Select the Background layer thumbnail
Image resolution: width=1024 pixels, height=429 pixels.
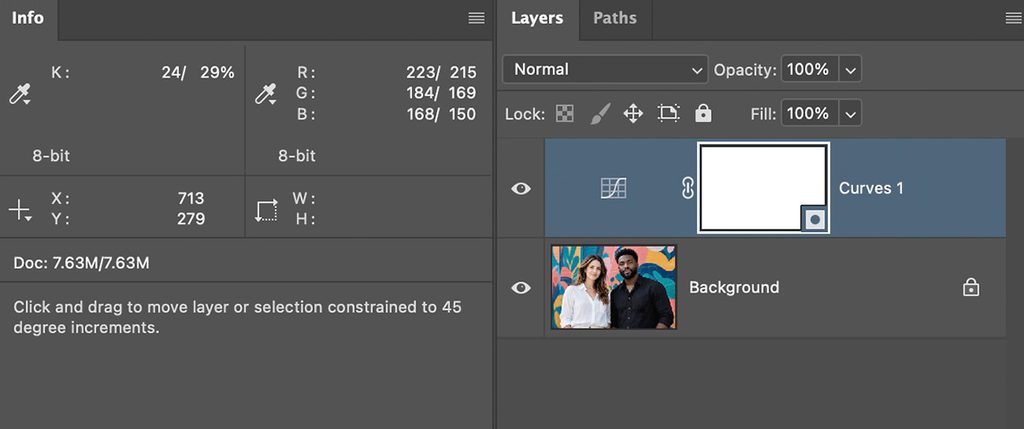tap(614, 287)
